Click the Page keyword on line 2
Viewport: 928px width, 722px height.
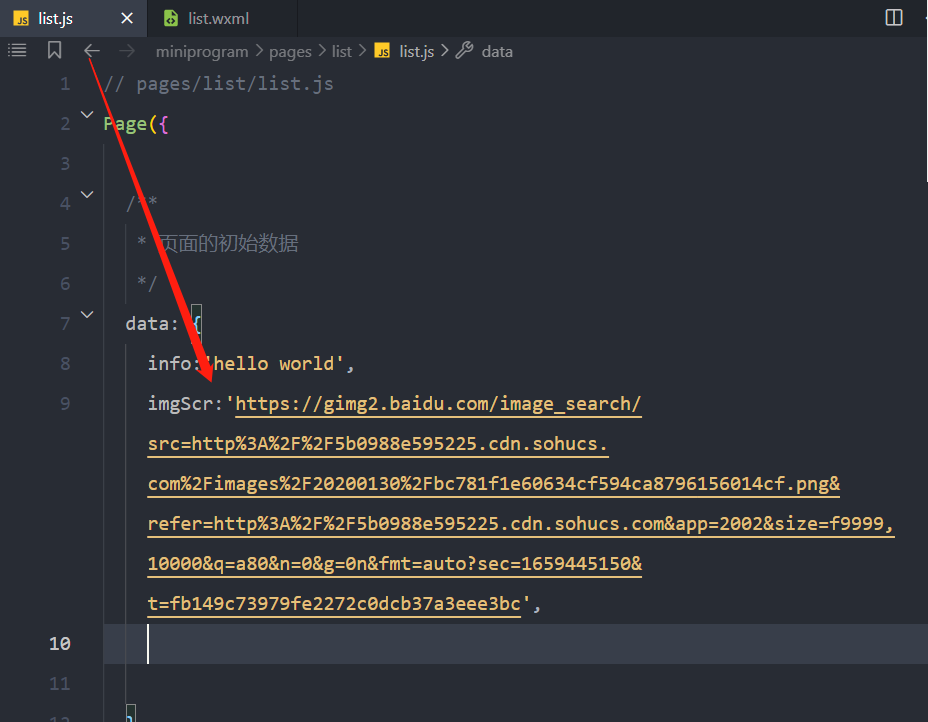125,124
